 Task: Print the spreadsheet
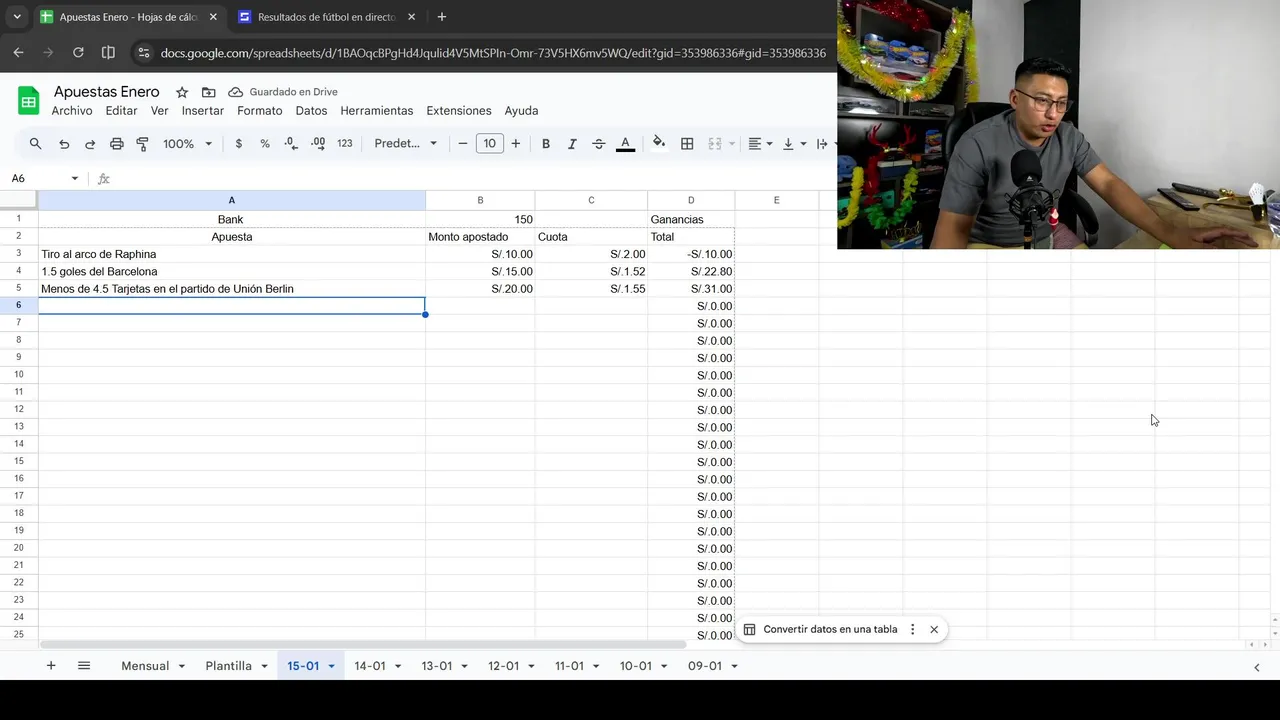click(116, 144)
